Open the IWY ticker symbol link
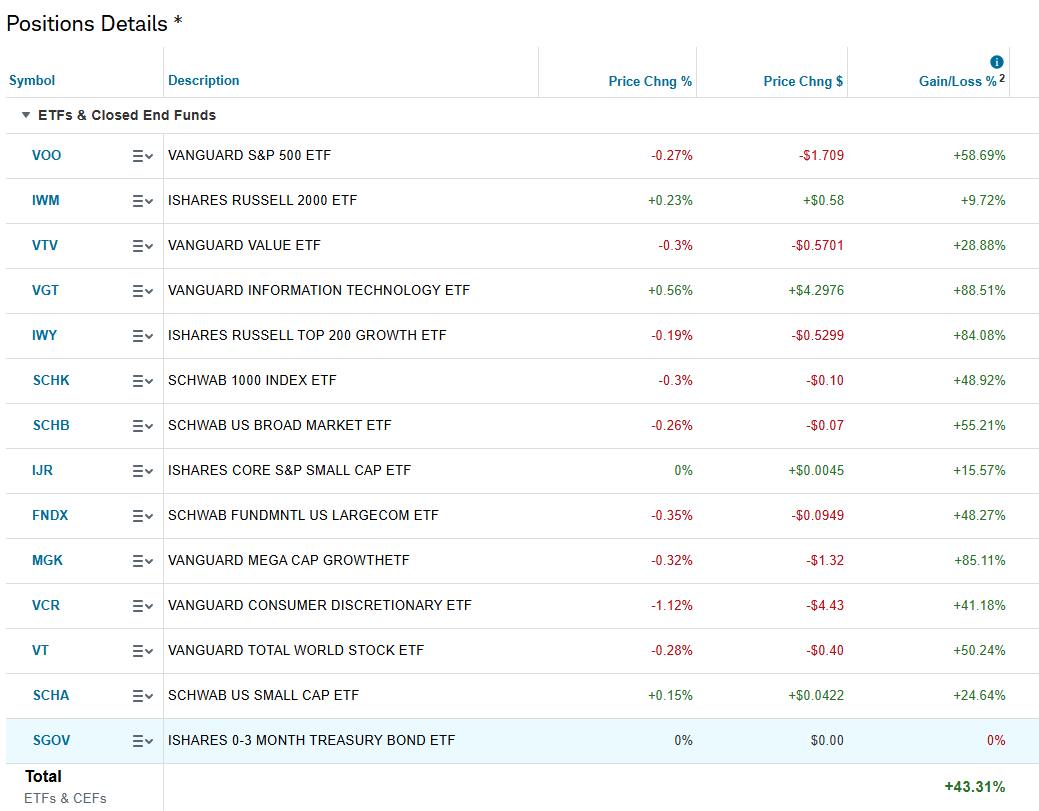 46,335
